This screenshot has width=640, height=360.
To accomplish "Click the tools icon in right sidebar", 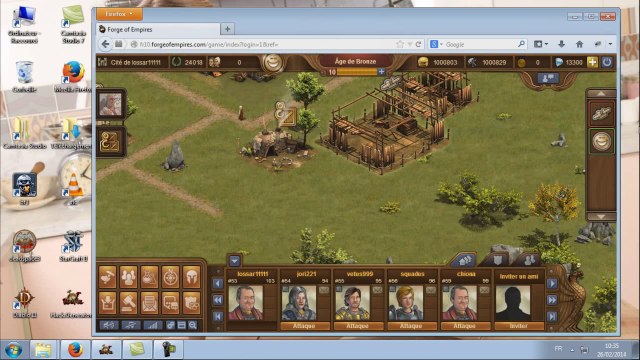I will [x=601, y=113].
